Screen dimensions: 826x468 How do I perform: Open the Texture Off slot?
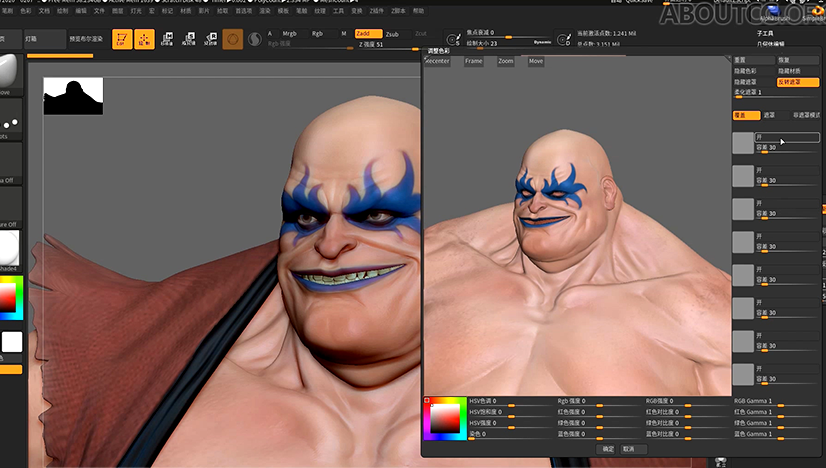(10, 206)
